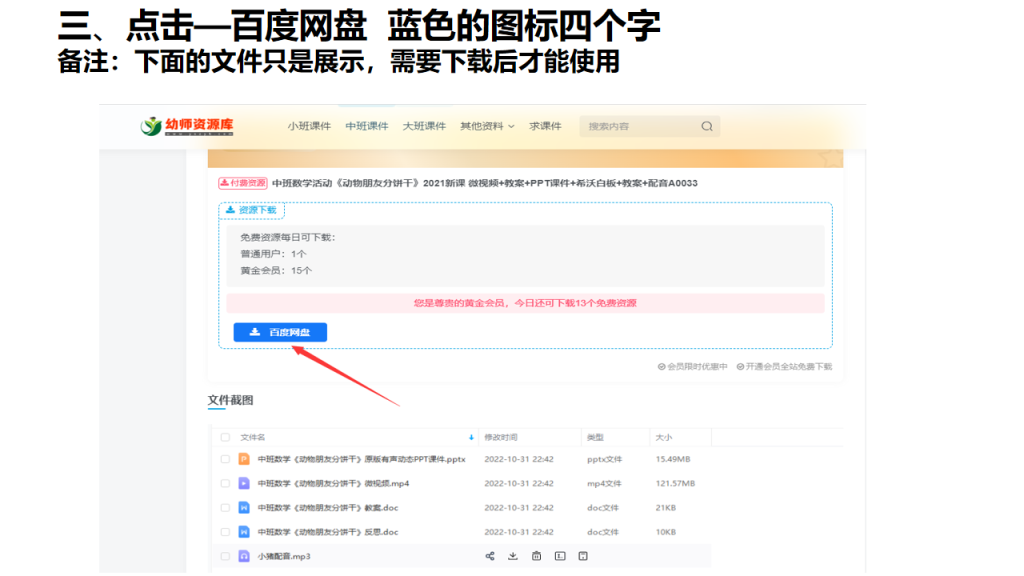Tick the select-all checkbox beside 文件名
Viewport: 1024px width, 576px height.
225,437
